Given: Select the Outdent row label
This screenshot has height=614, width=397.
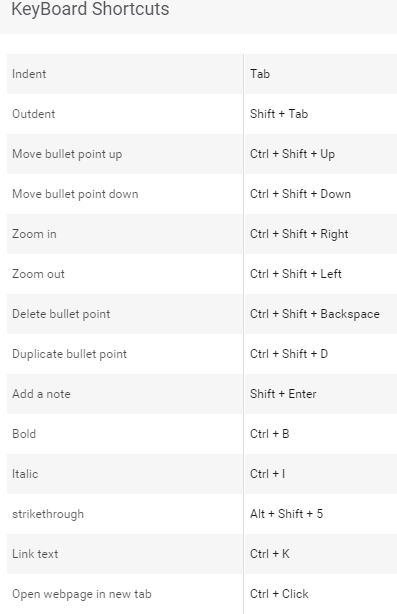Looking at the screenshot, I should (34, 114).
